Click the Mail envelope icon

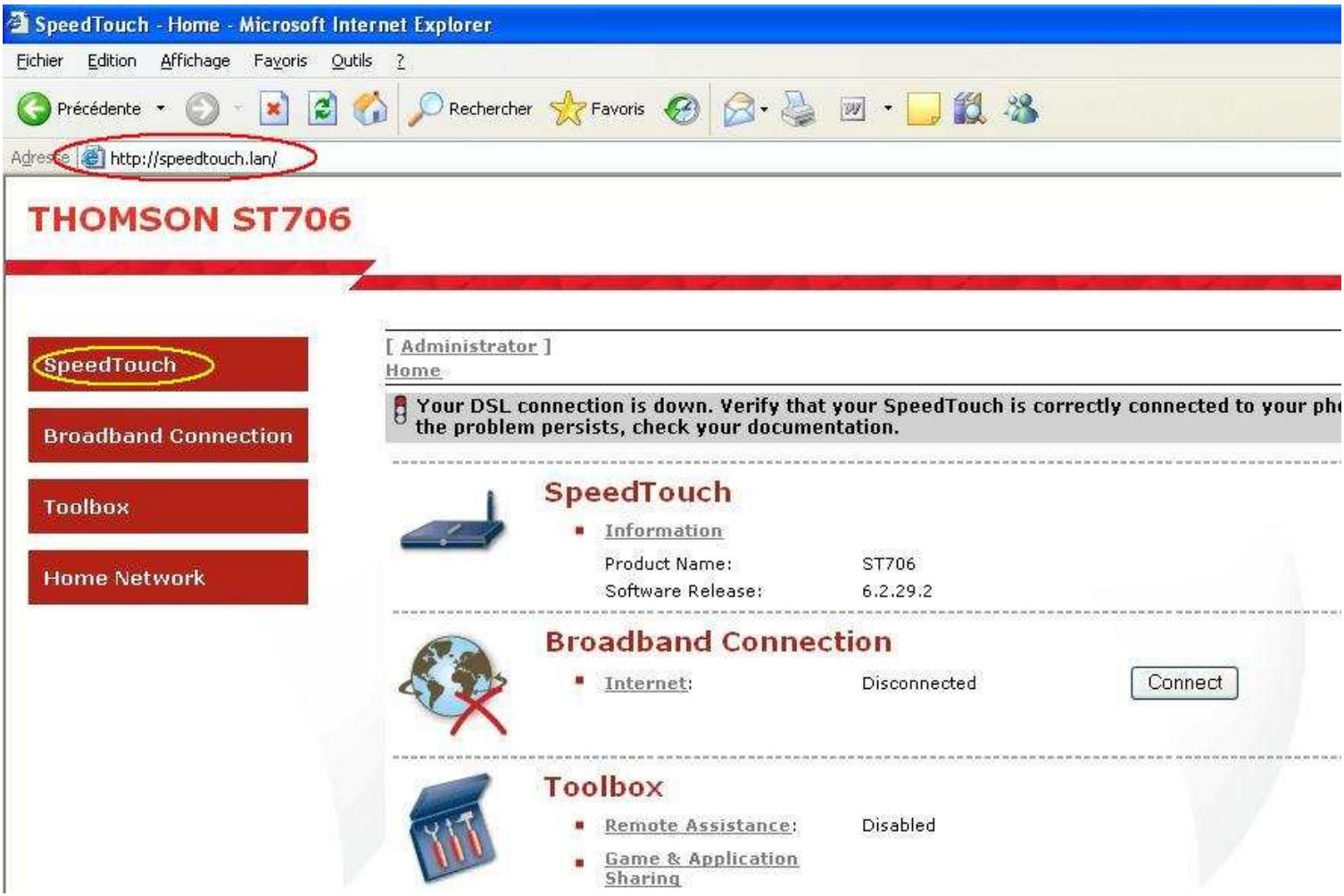tap(738, 109)
